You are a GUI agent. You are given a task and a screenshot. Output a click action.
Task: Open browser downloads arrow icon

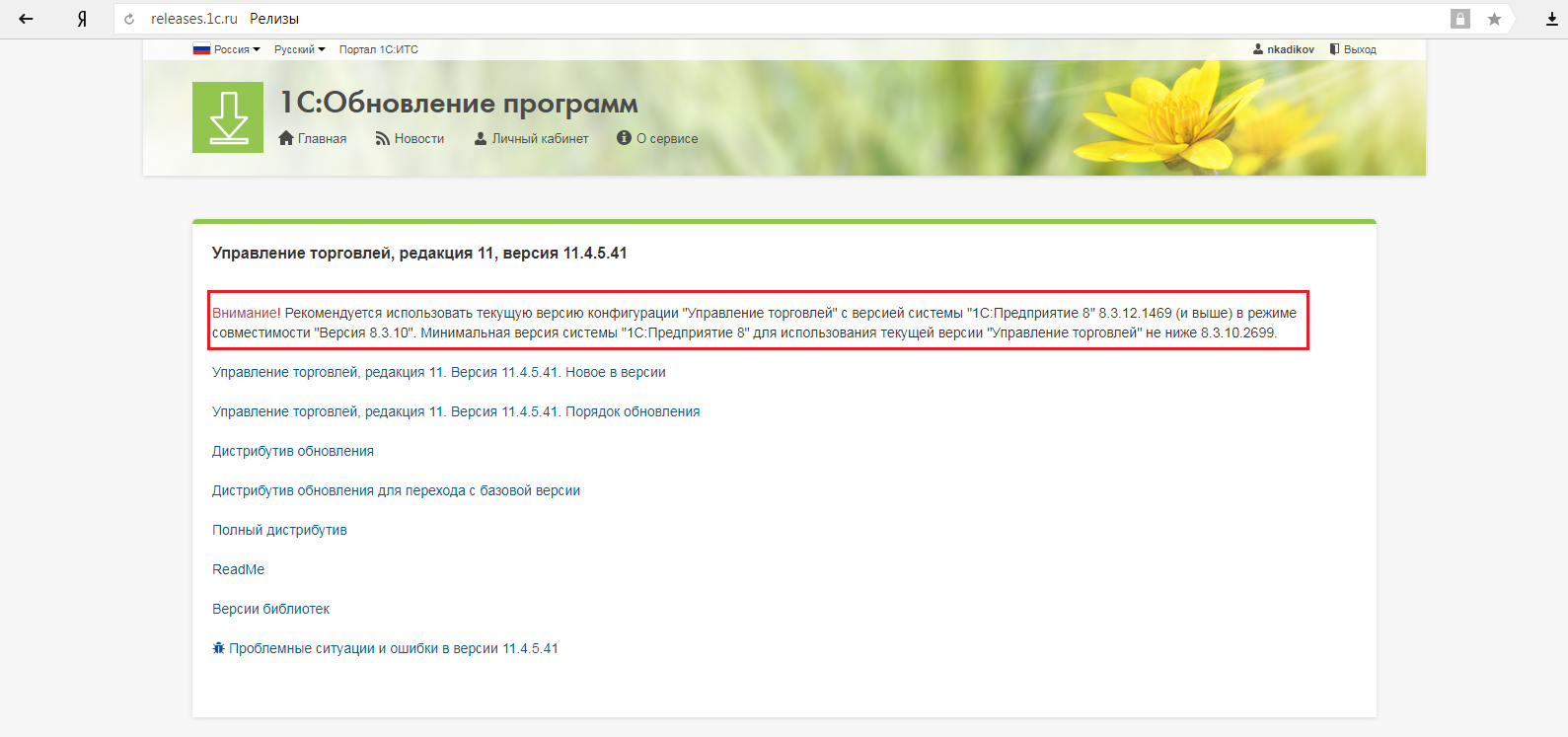(1552, 19)
